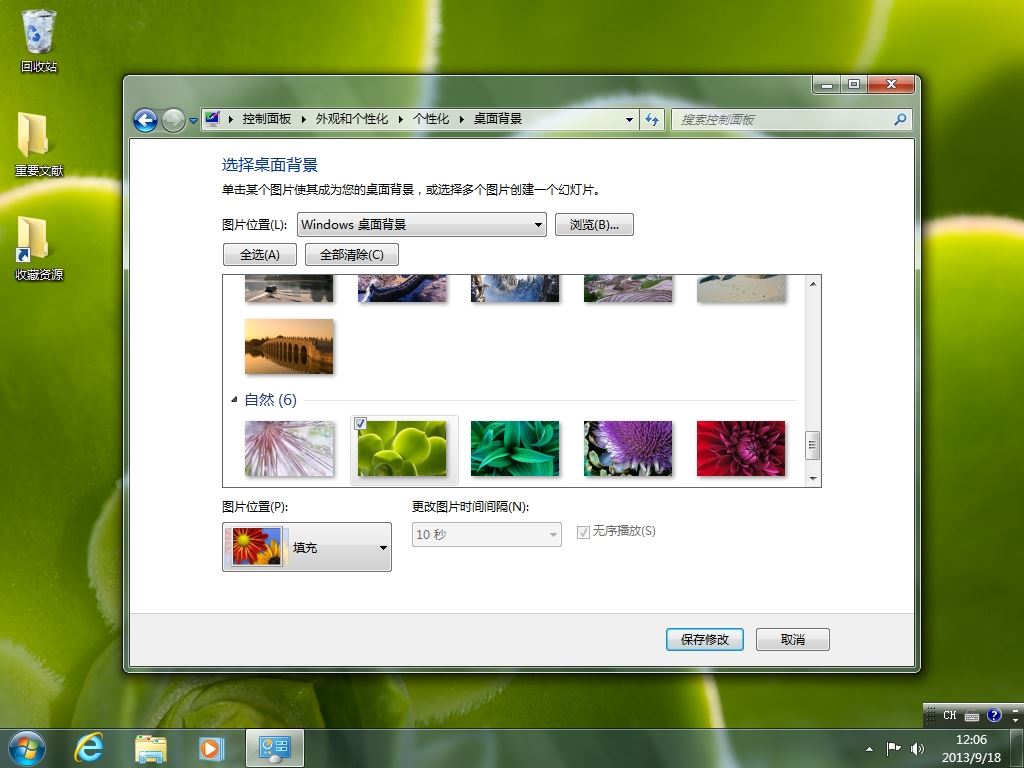Screen dimensions: 1024x768
Task: Refresh the address bar location
Action: point(652,120)
